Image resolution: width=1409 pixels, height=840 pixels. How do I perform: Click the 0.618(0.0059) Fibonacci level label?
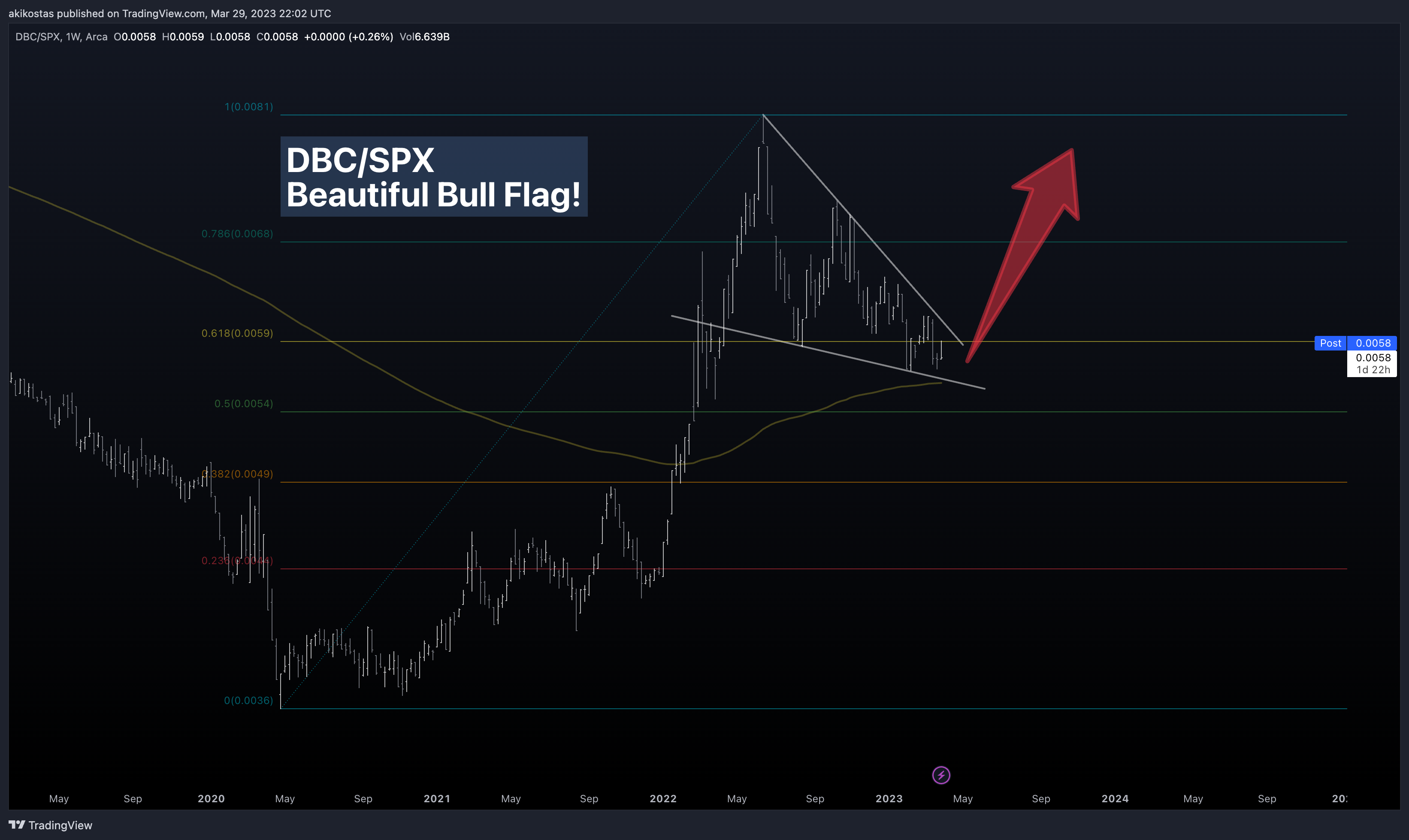(x=237, y=333)
